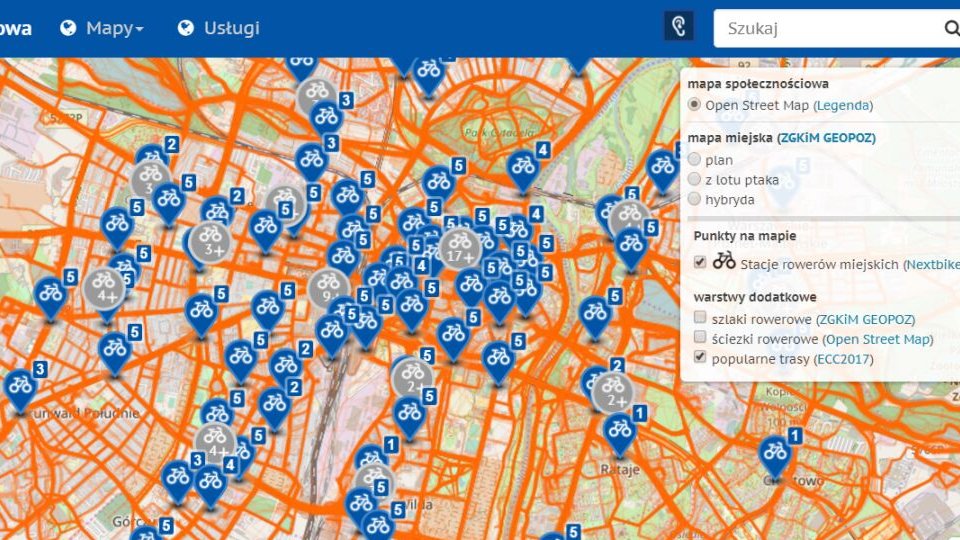Focus the Szukaj search field
Screen dimensions: 960x540
point(825,28)
